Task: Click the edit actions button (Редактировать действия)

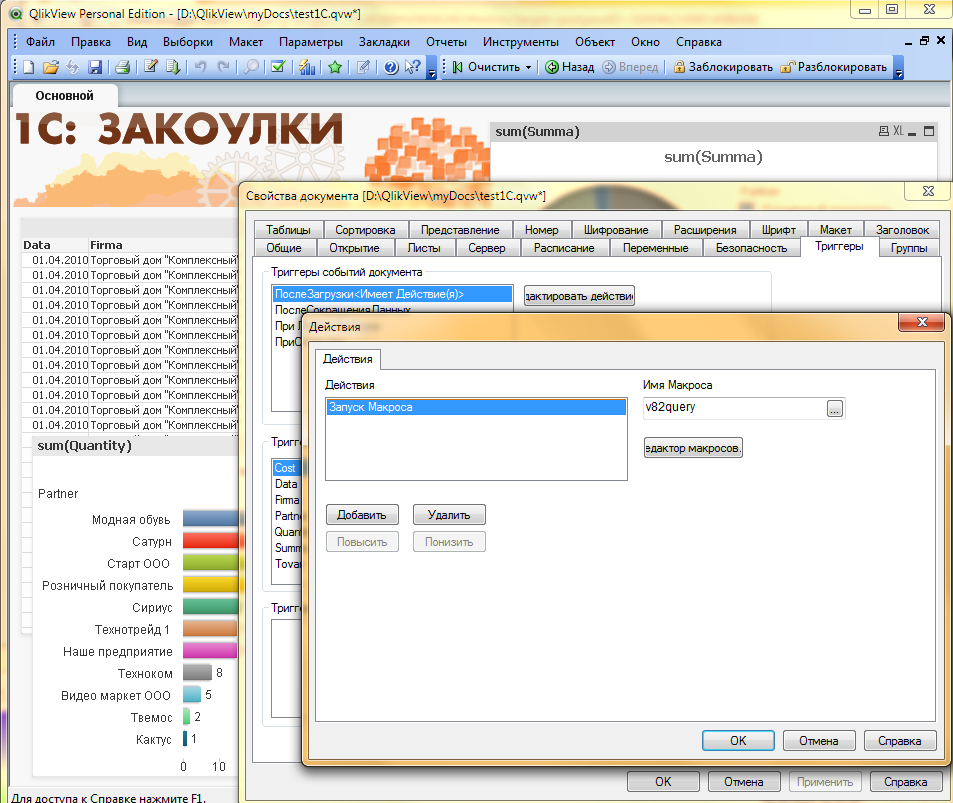Action: click(579, 296)
